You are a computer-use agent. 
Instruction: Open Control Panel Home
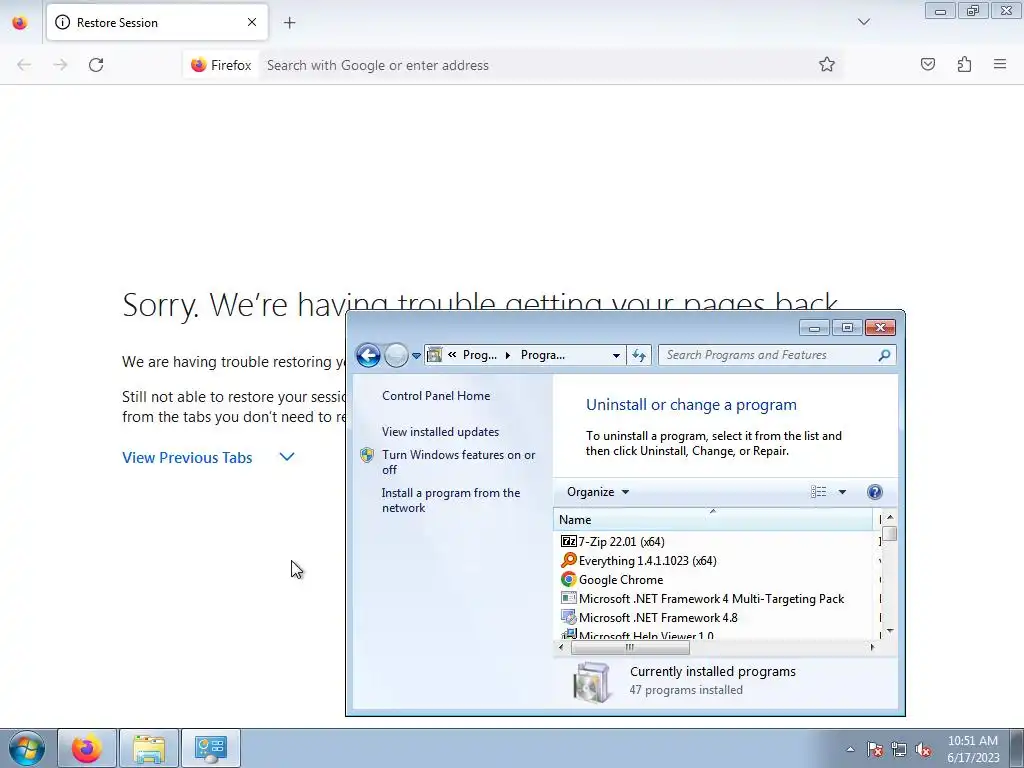click(x=436, y=396)
